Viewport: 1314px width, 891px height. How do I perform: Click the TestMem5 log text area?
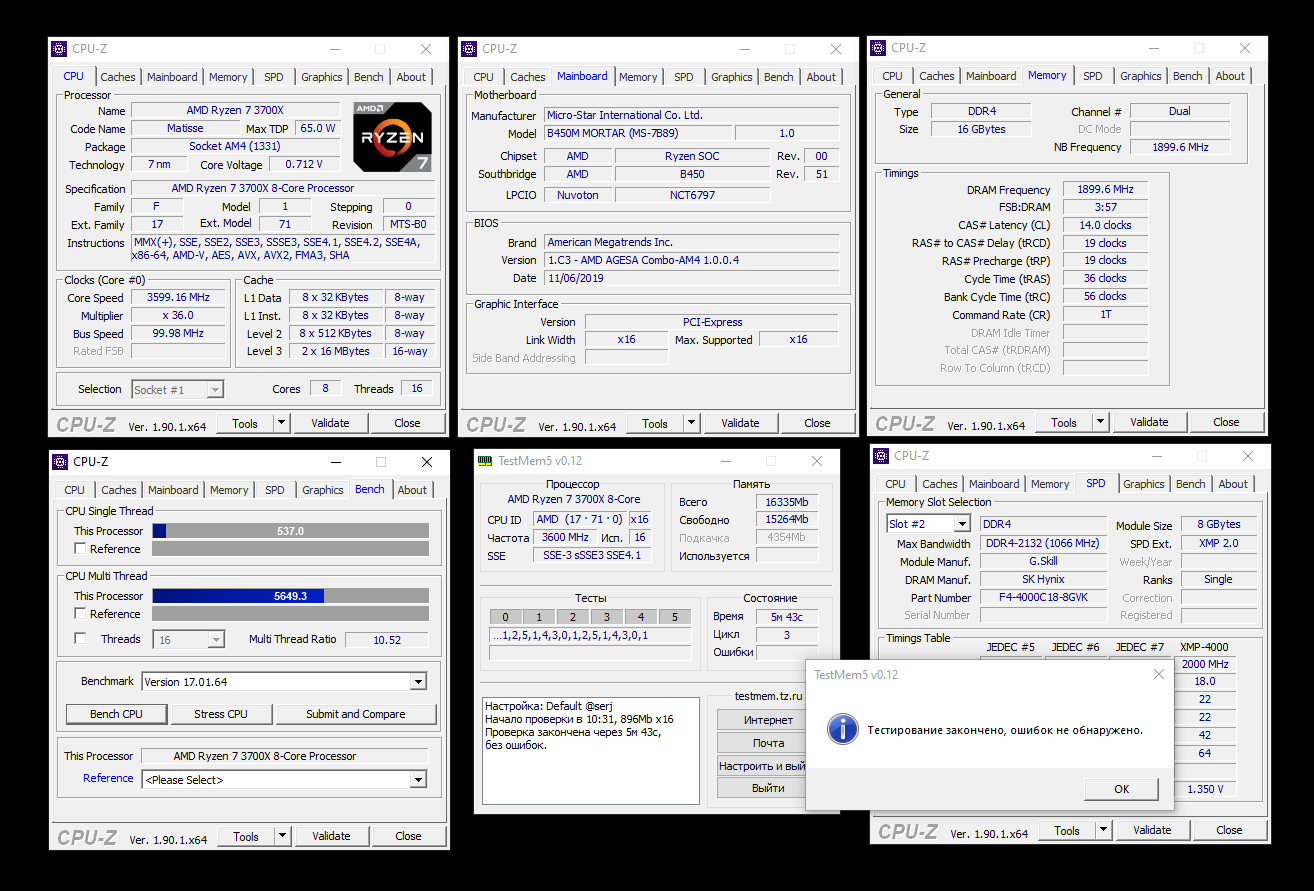pyautogui.click(x=590, y=750)
